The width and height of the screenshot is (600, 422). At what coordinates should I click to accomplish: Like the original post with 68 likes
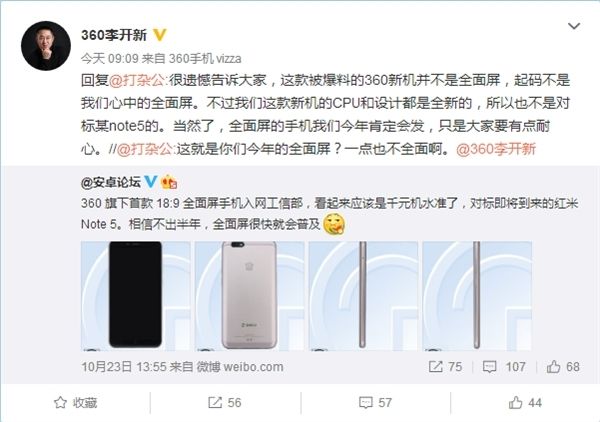pyautogui.click(x=563, y=367)
